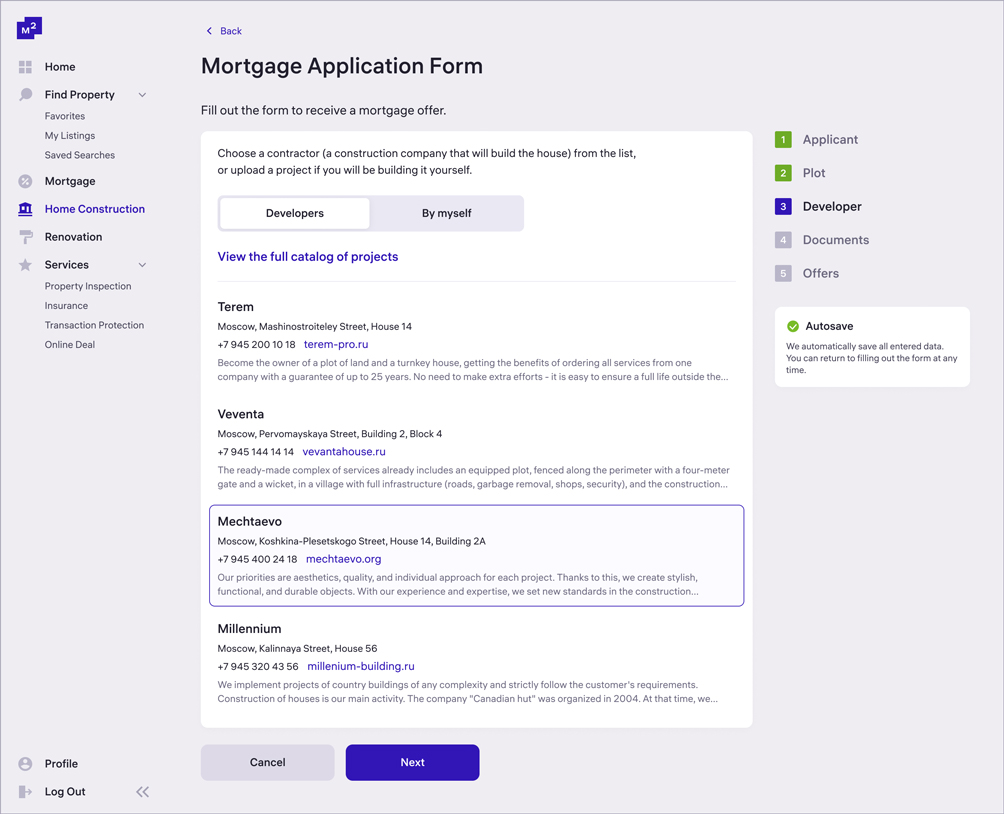
Task: Go back using the Back arrow link
Action: coord(224,31)
